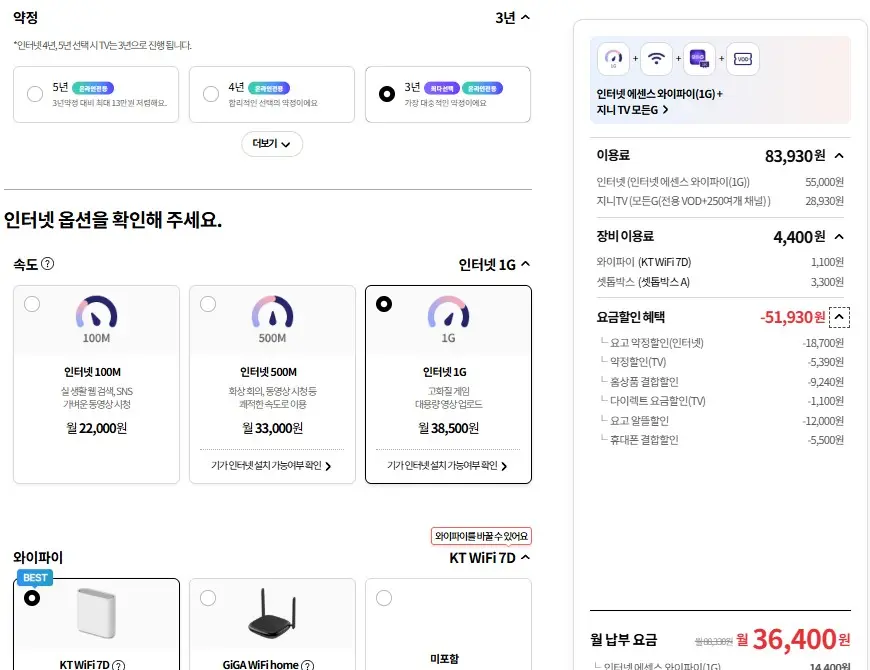Click the 셋톱박스 (셋톱박스 A) fee row

coord(720,282)
